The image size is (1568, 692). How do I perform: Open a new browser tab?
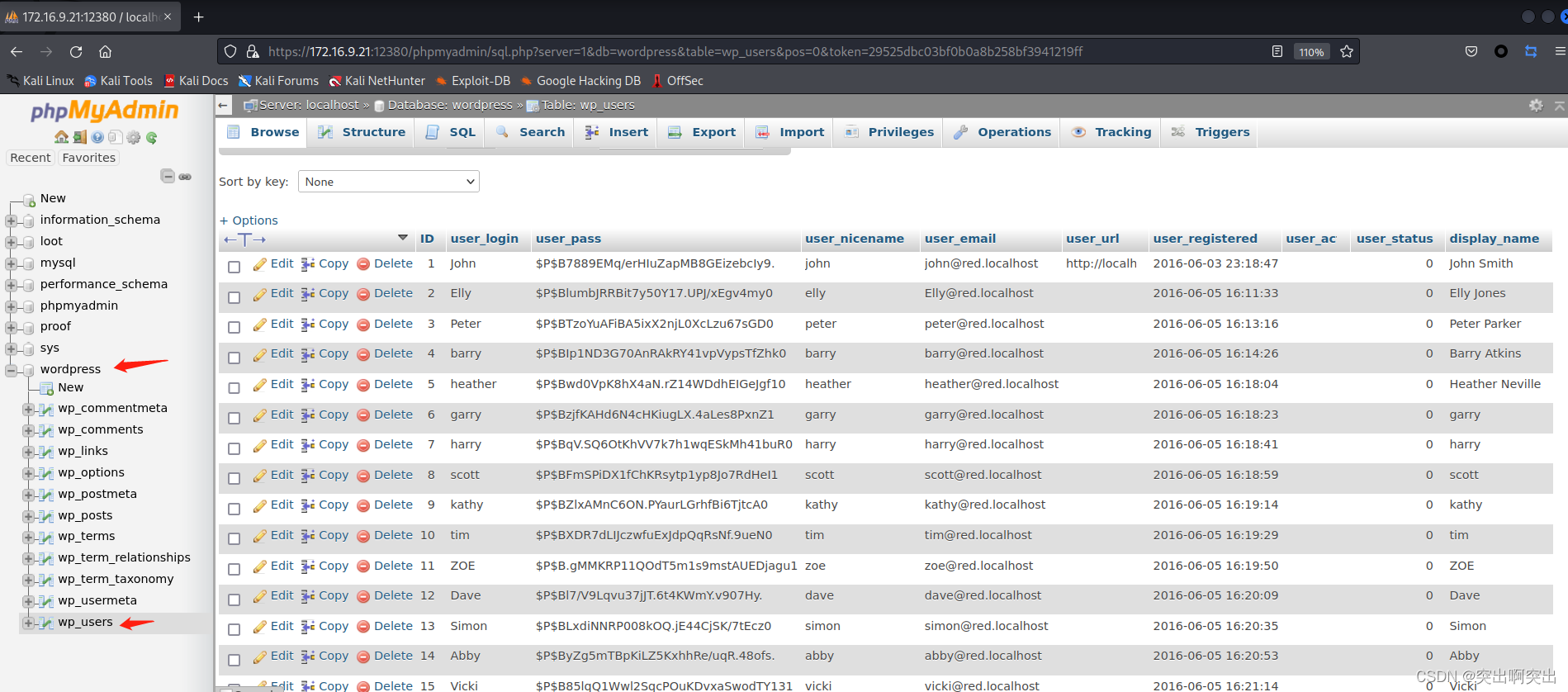[198, 17]
